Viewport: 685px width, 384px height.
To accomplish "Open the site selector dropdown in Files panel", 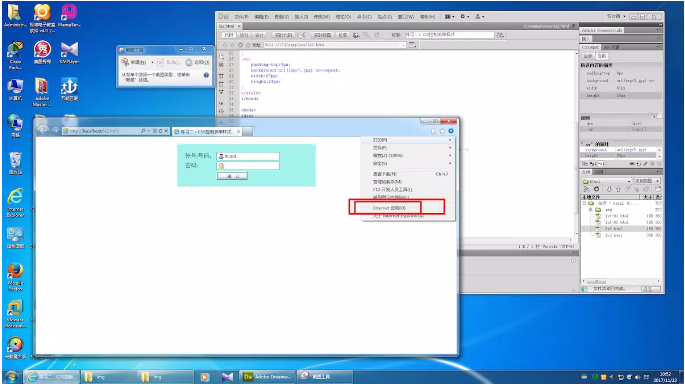I will 607,181.
